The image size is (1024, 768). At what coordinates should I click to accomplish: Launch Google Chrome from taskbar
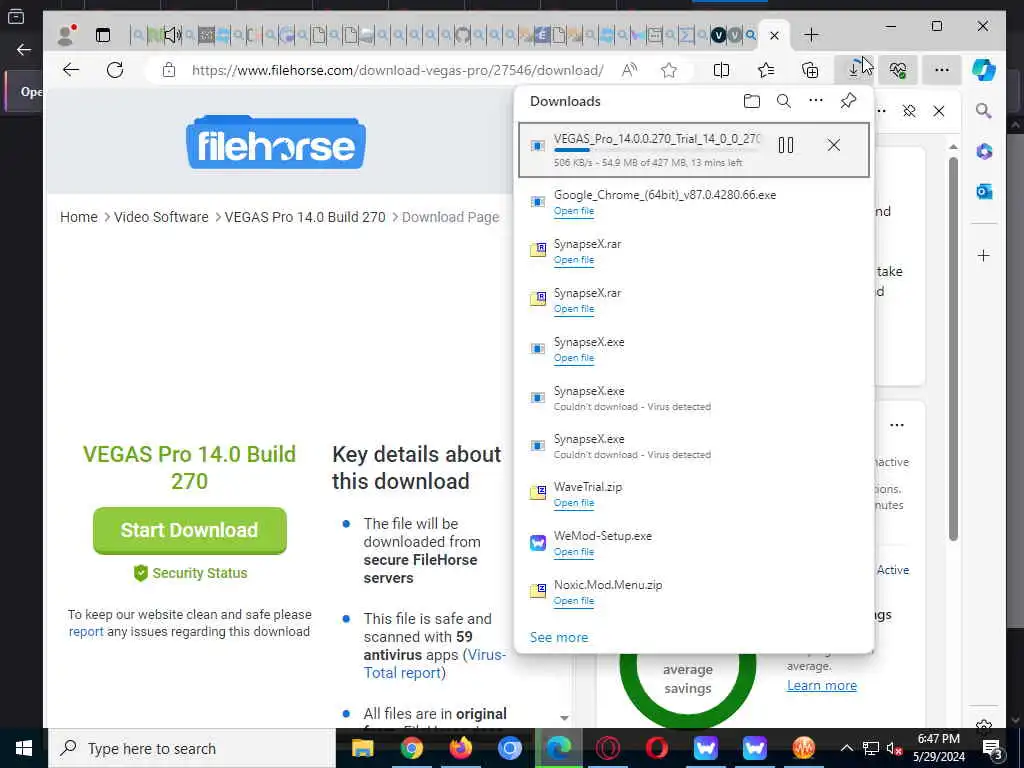tap(411, 748)
